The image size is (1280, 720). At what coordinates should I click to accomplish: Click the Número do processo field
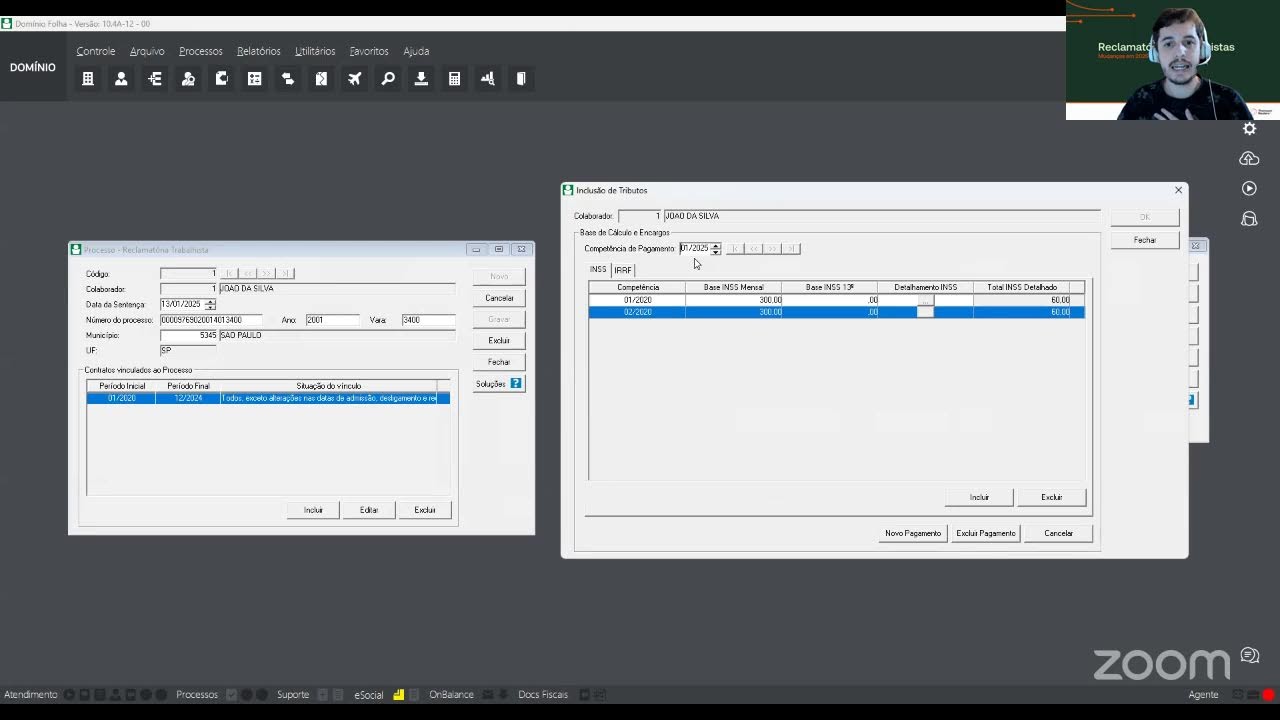click(211, 320)
